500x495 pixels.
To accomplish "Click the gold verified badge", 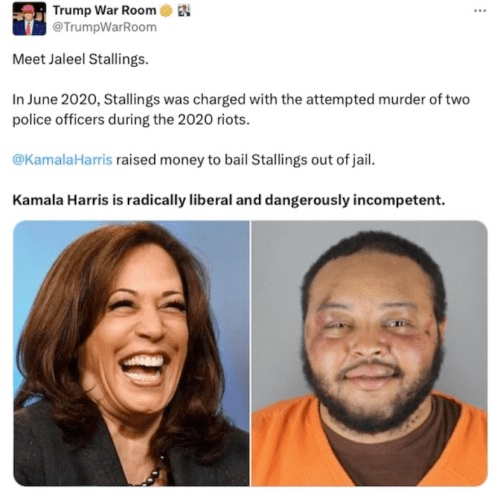I will pos(166,11).
